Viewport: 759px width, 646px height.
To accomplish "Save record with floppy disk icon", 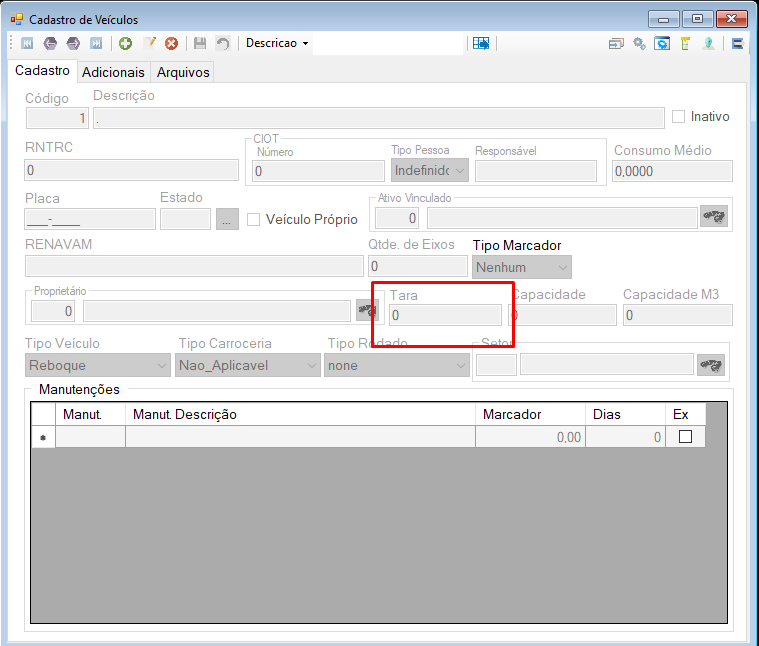I will tap(200, 44).
